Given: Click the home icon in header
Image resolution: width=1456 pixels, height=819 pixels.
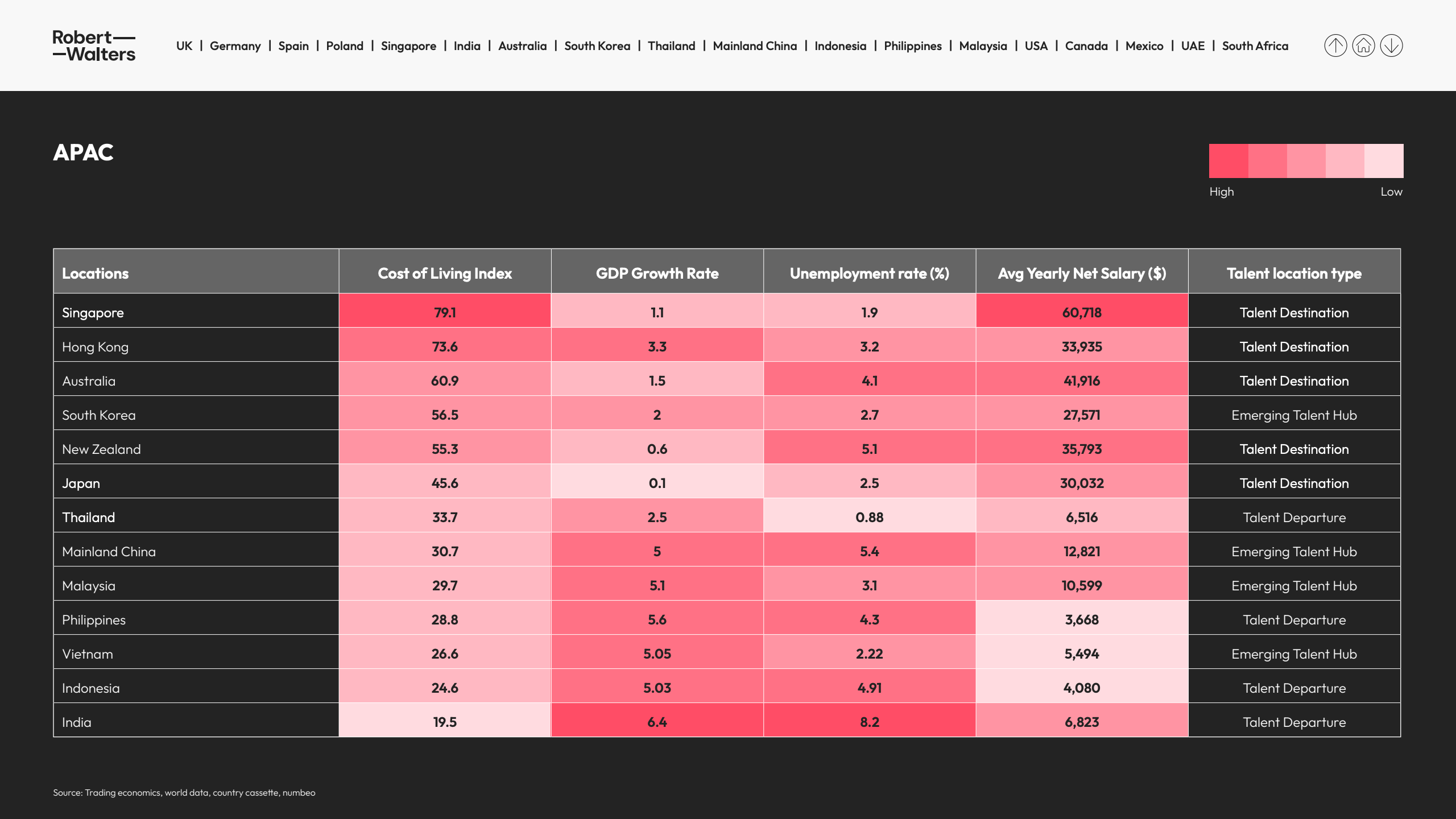Looking at the screenshot, I should pos(1363,45).
